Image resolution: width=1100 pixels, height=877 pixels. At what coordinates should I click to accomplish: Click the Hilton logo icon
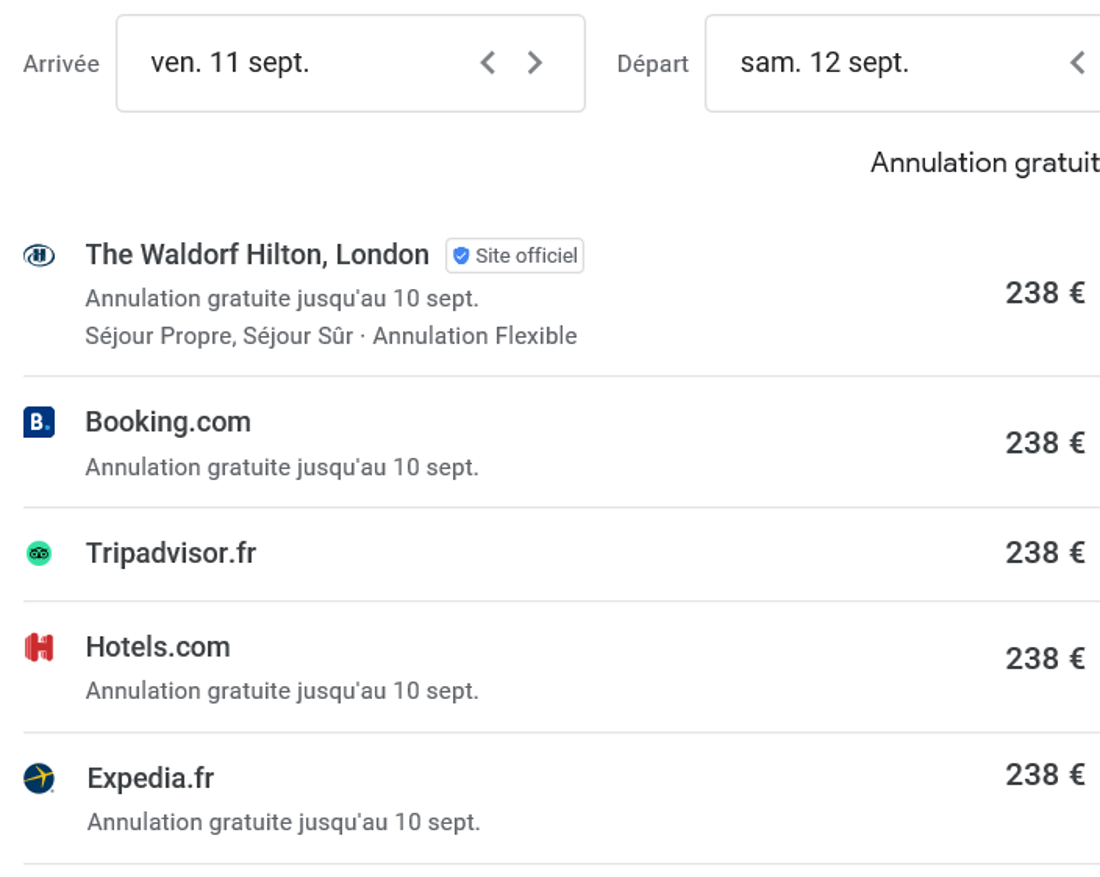[x=39, y=255]
